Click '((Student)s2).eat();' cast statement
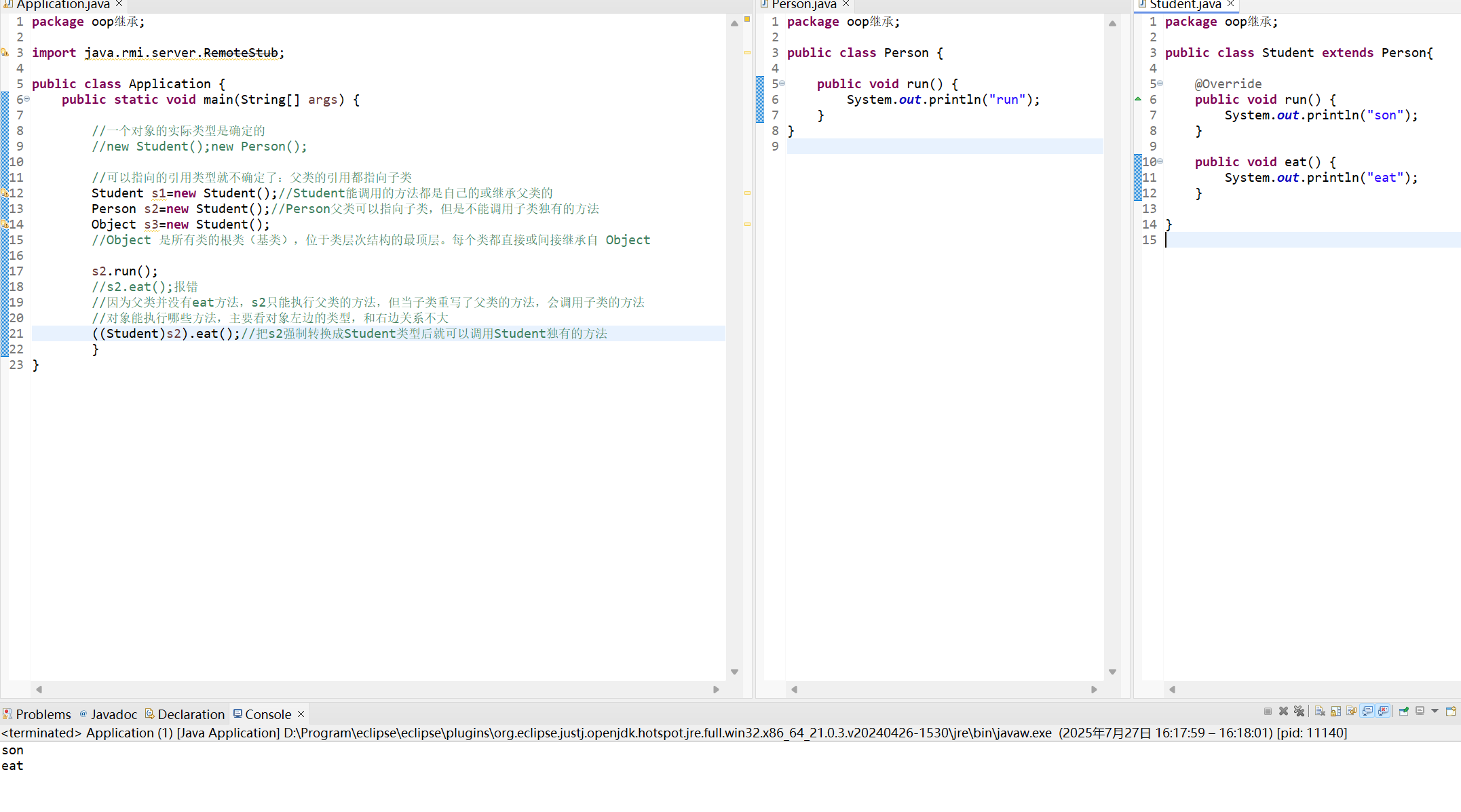The width and height of the screenshot is (1461, 812). pyautogui.click(x=166, y=334)
